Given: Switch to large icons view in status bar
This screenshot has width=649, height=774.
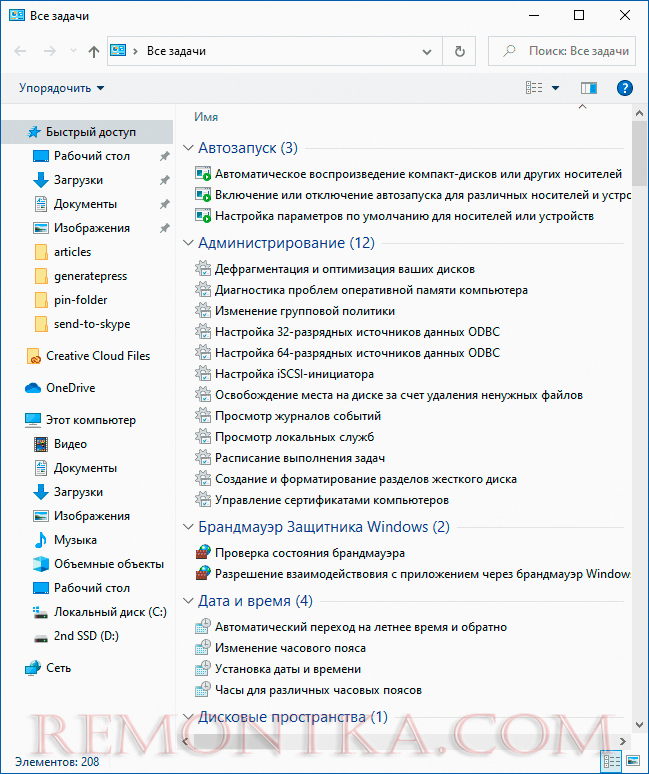Looking at the screenshot, I should pos(633,761).
